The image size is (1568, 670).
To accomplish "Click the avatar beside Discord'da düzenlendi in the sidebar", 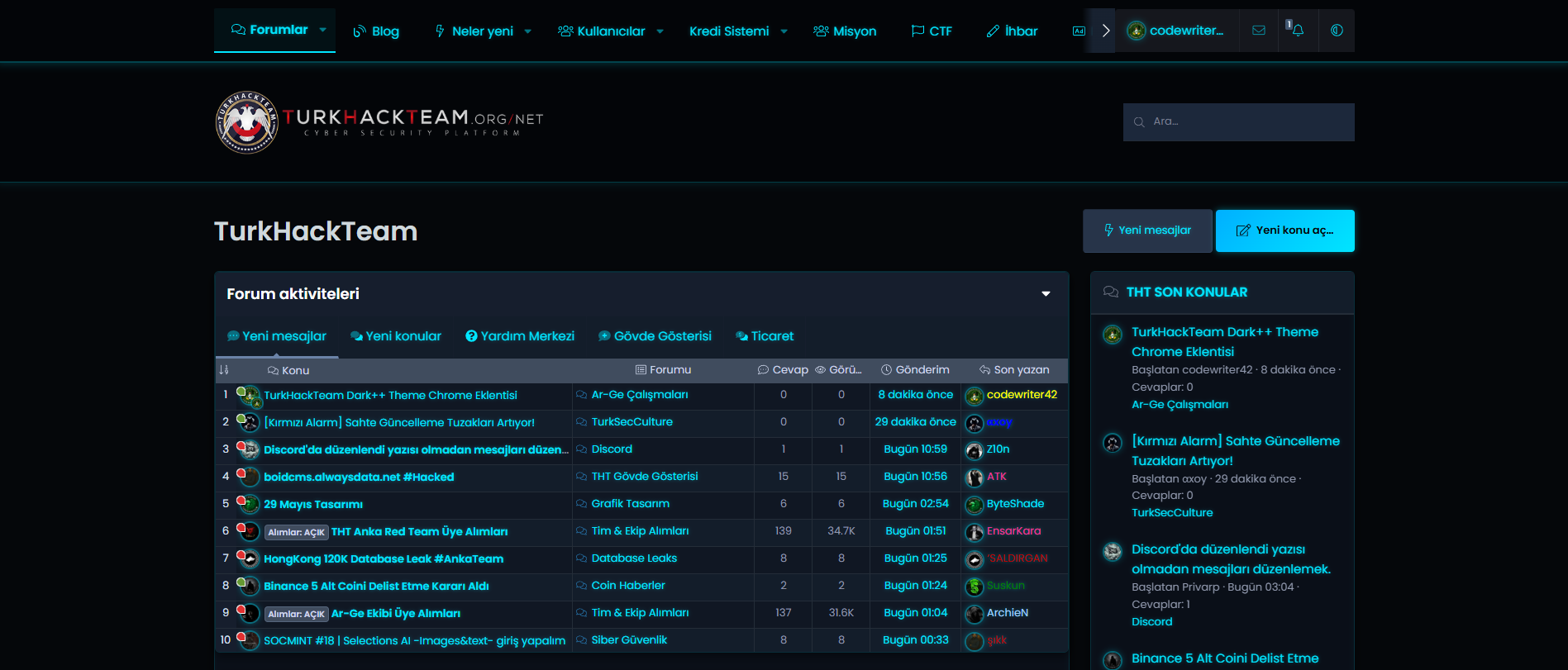I will [x=1113, y=552].
